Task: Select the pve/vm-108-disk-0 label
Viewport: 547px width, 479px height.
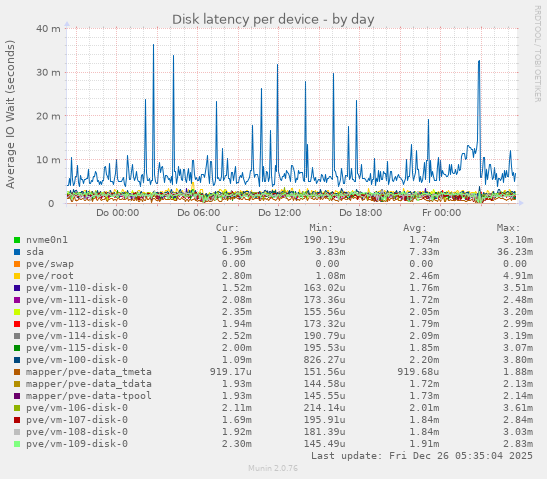Action: [x=77, y=432]
